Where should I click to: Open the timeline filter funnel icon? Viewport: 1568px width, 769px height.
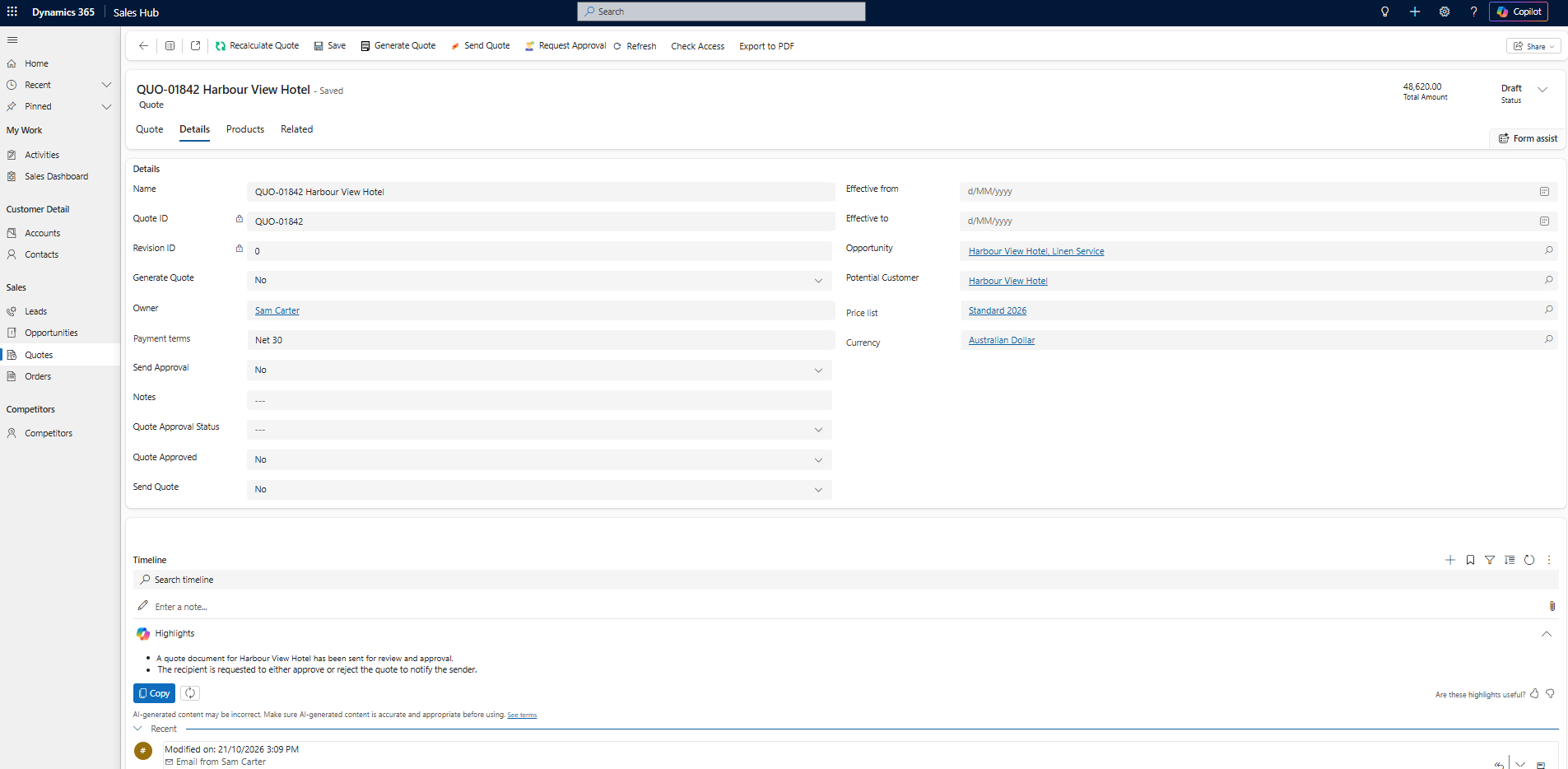tap(1490, 560)
